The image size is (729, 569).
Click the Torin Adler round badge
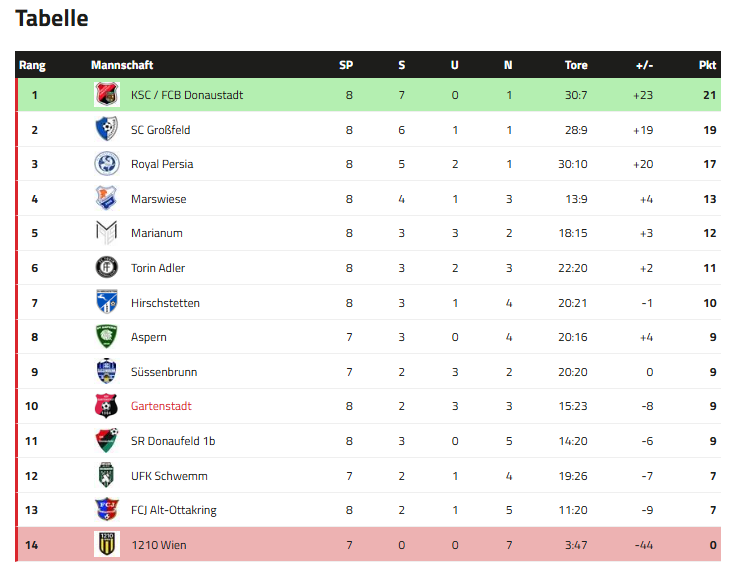tap(106, 268)
